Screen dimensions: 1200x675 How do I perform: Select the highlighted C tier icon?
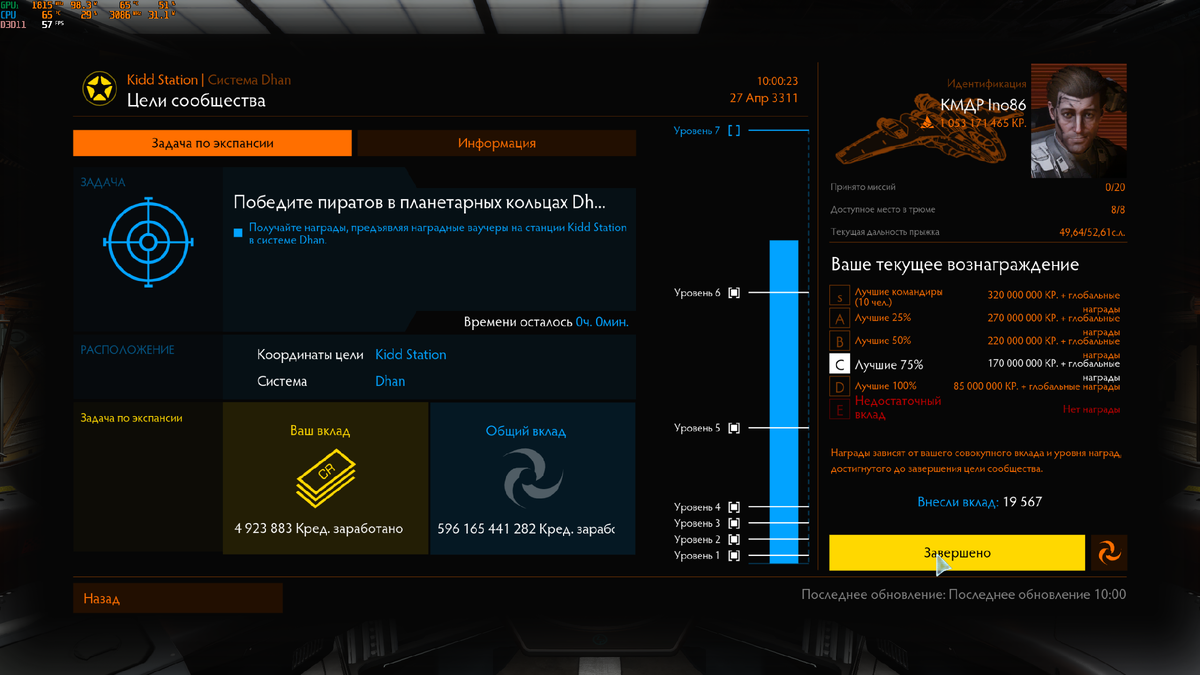click(840, 364)
